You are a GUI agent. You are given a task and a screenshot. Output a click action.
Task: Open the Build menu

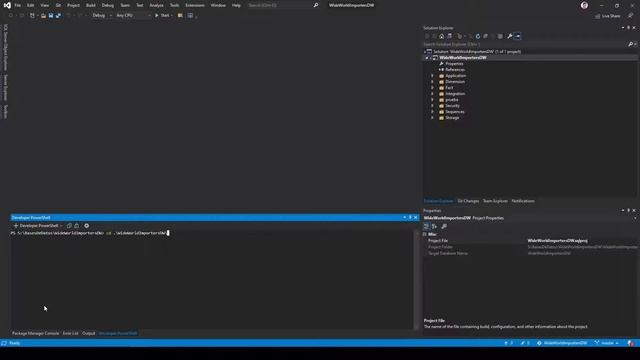[91, 5]
